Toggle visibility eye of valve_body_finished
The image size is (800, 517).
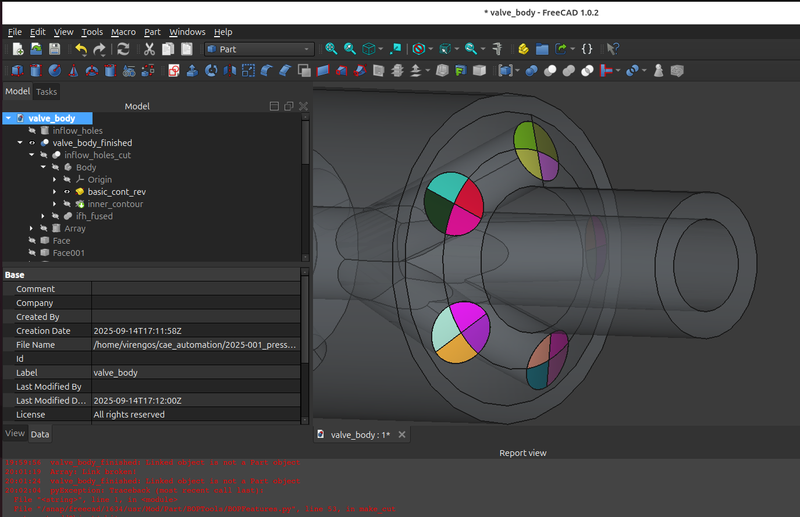point(32,143)
